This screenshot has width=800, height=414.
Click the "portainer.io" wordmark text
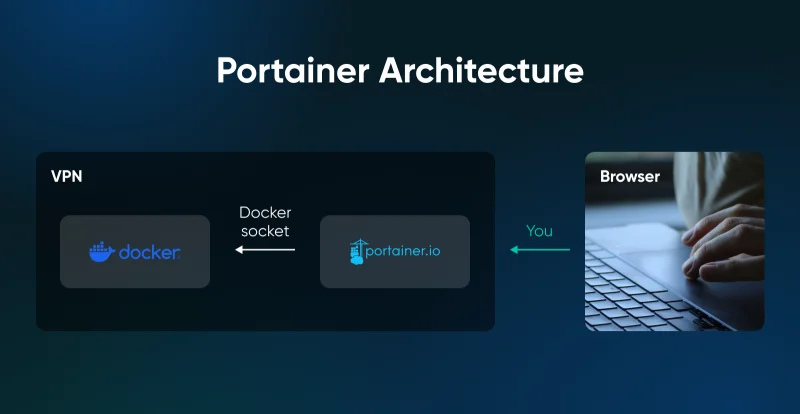403,251
